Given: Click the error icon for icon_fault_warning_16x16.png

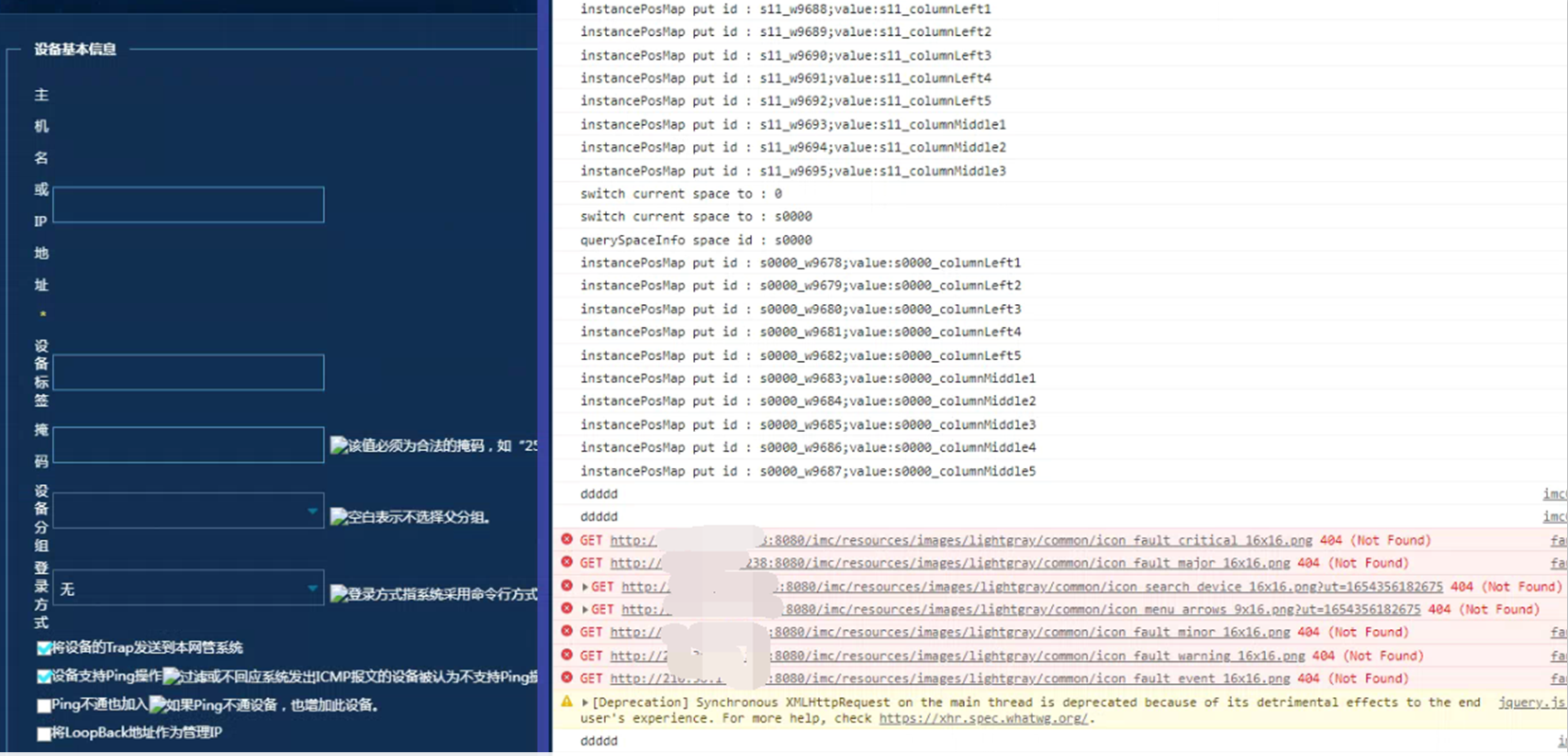Looking at the screenshot, I should click(566, 655).
